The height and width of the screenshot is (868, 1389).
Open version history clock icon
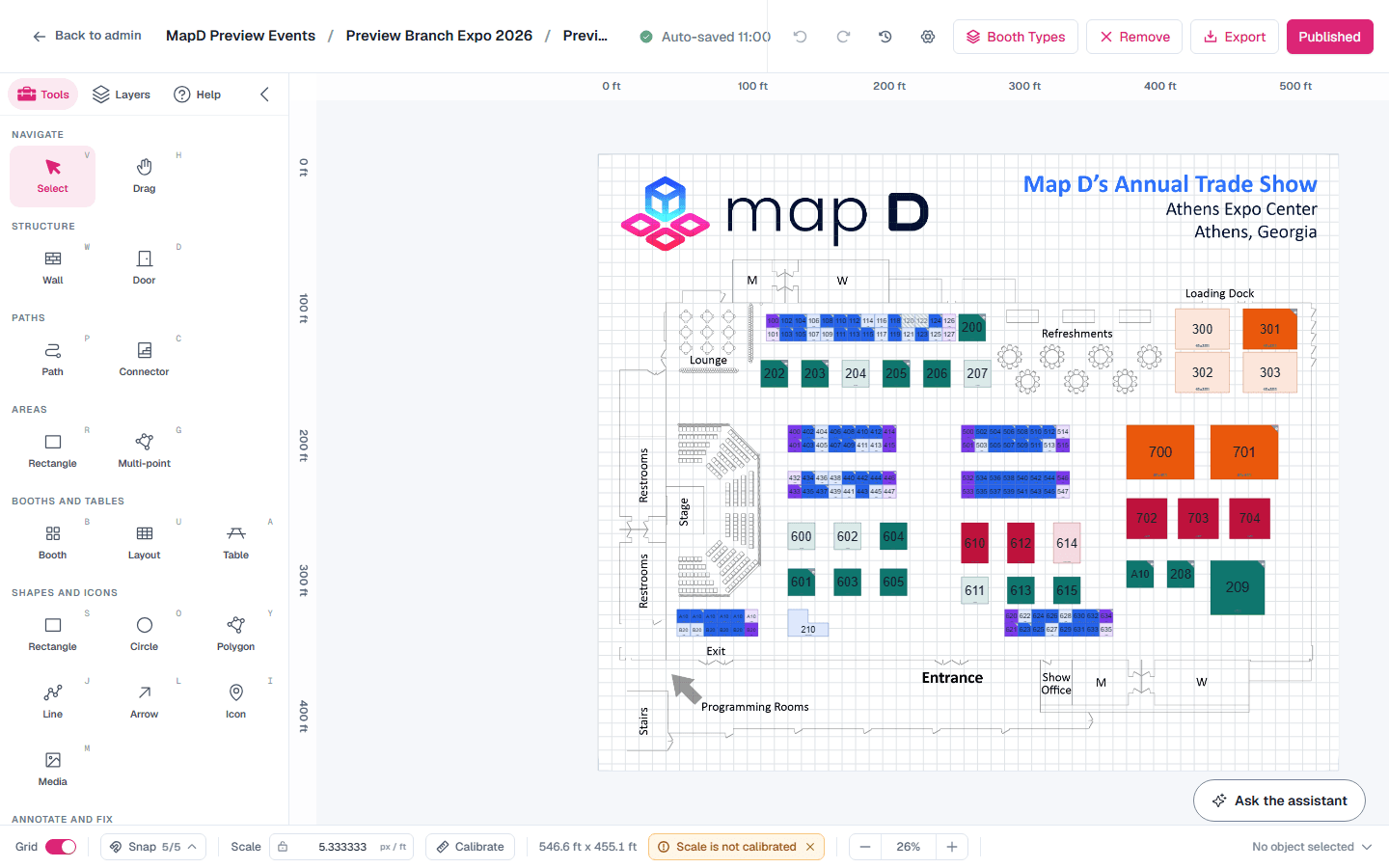885,37
